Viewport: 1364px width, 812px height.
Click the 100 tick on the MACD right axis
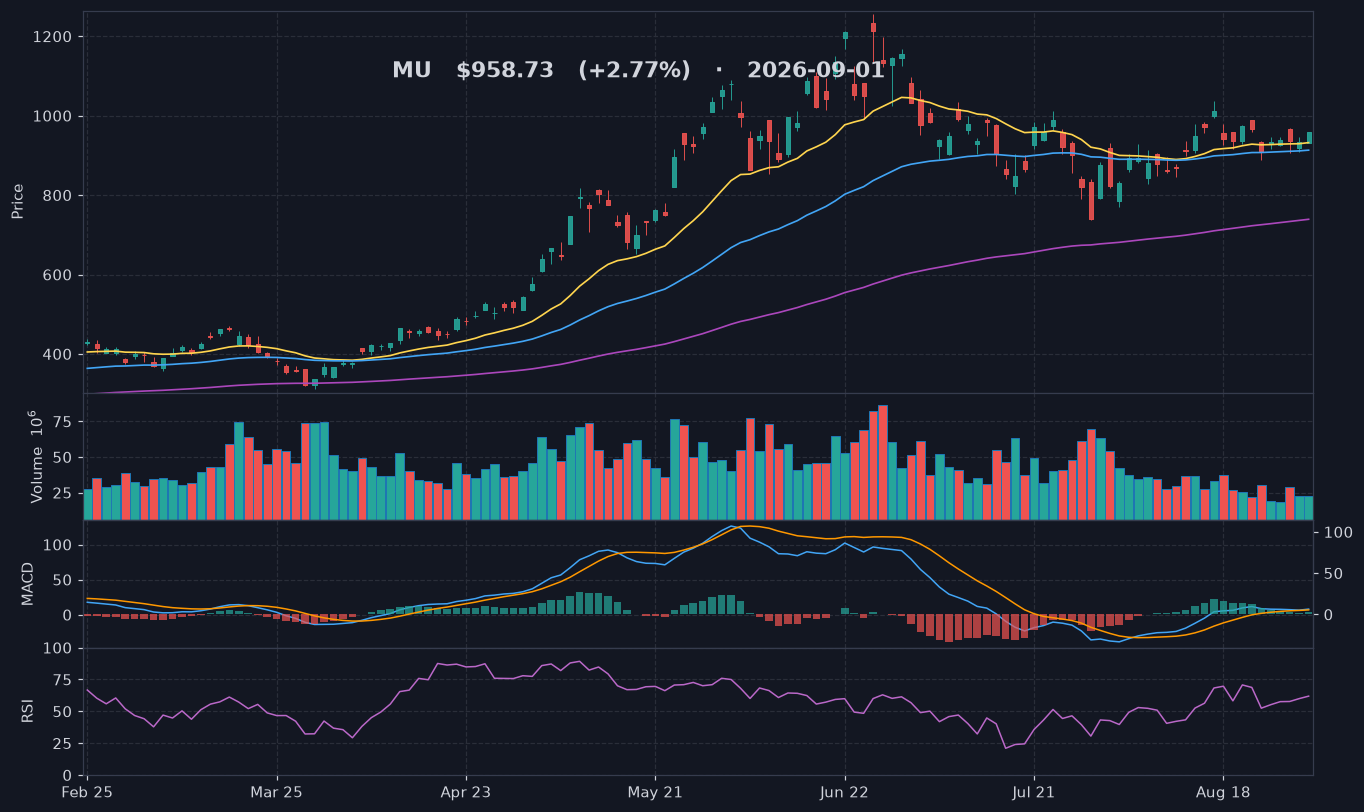1339,533
